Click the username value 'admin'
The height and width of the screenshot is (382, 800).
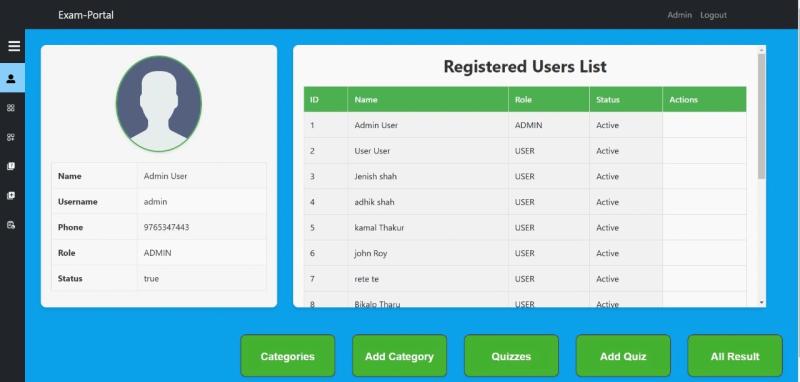click(155, 201)
